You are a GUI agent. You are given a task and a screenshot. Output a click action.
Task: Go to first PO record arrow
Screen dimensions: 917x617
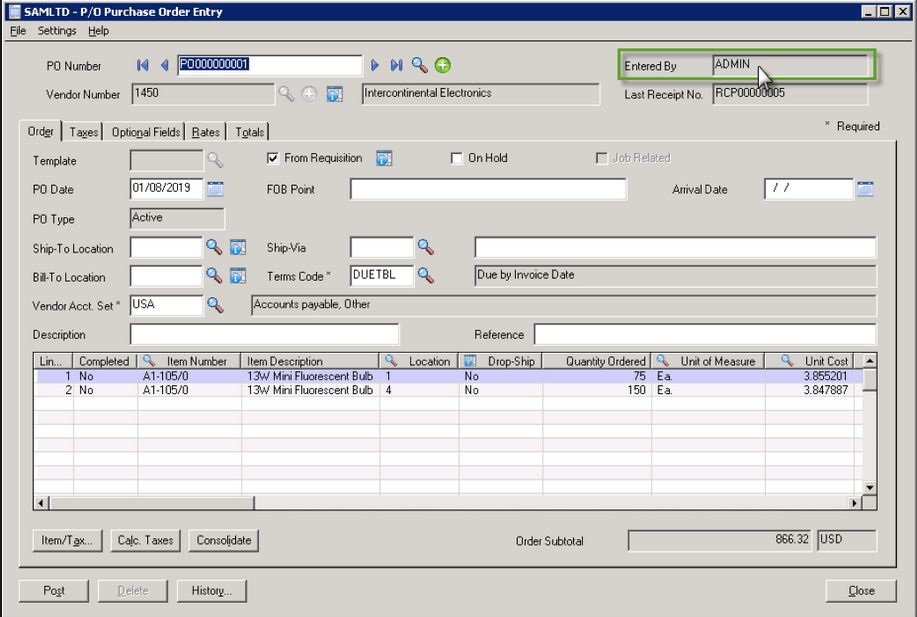[x=143, y=65]
